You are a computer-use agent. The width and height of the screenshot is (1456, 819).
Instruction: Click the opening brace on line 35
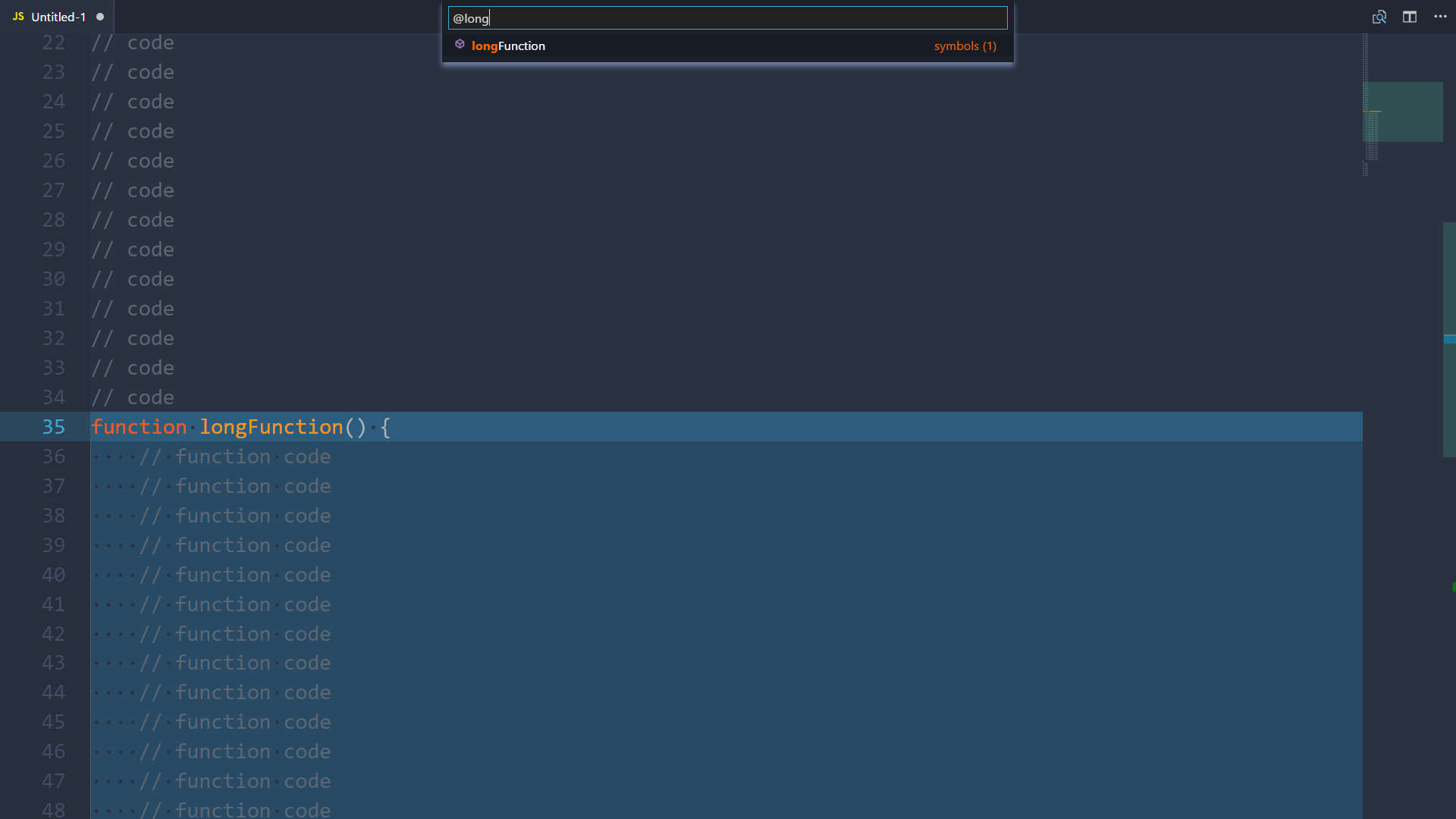point(385,427)
